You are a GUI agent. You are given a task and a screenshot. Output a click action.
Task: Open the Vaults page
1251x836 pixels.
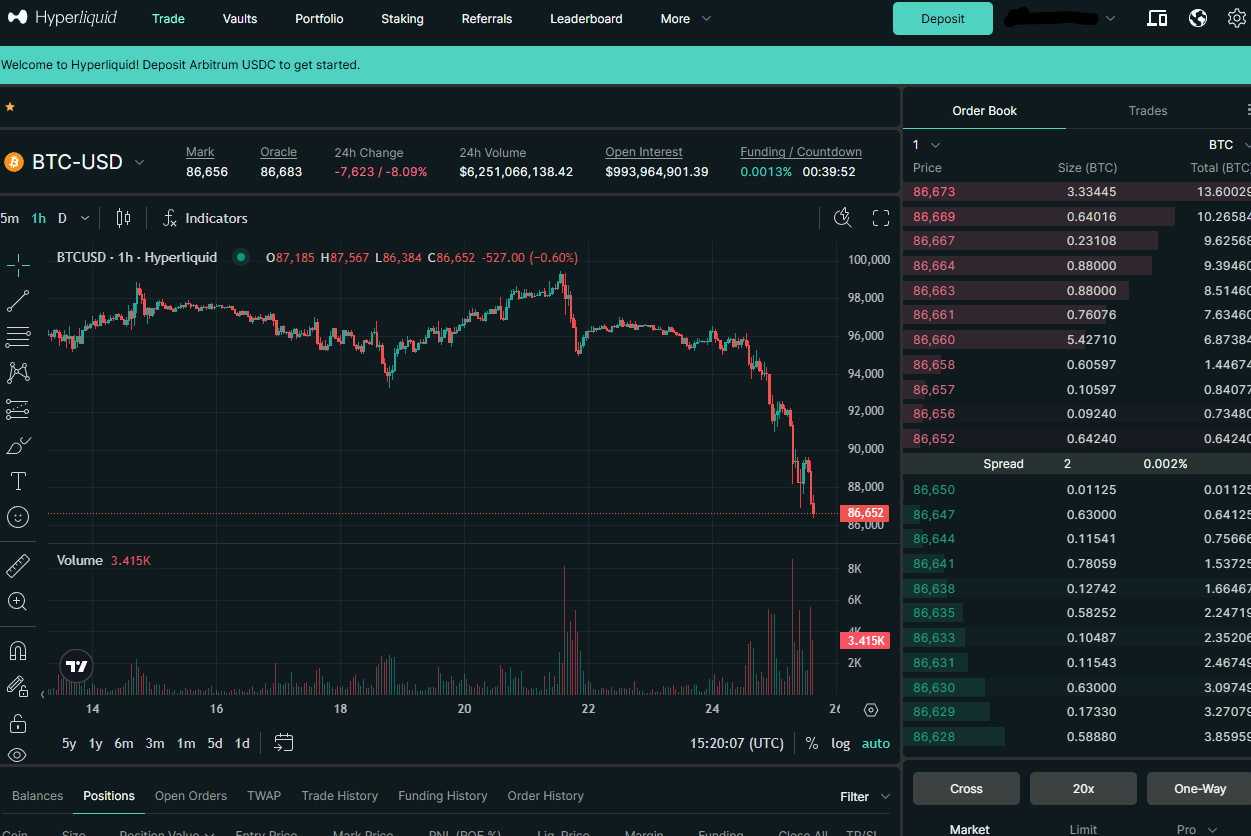[240, 19]
